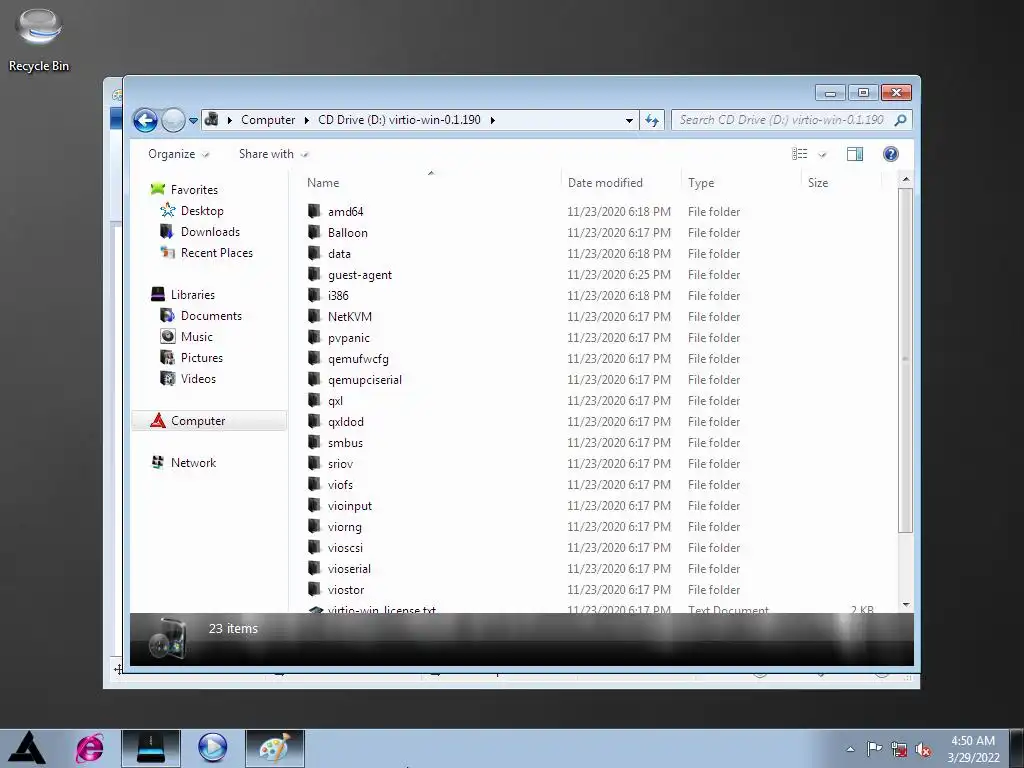Open the Start menu button
1024x768 pixels.
27,748
